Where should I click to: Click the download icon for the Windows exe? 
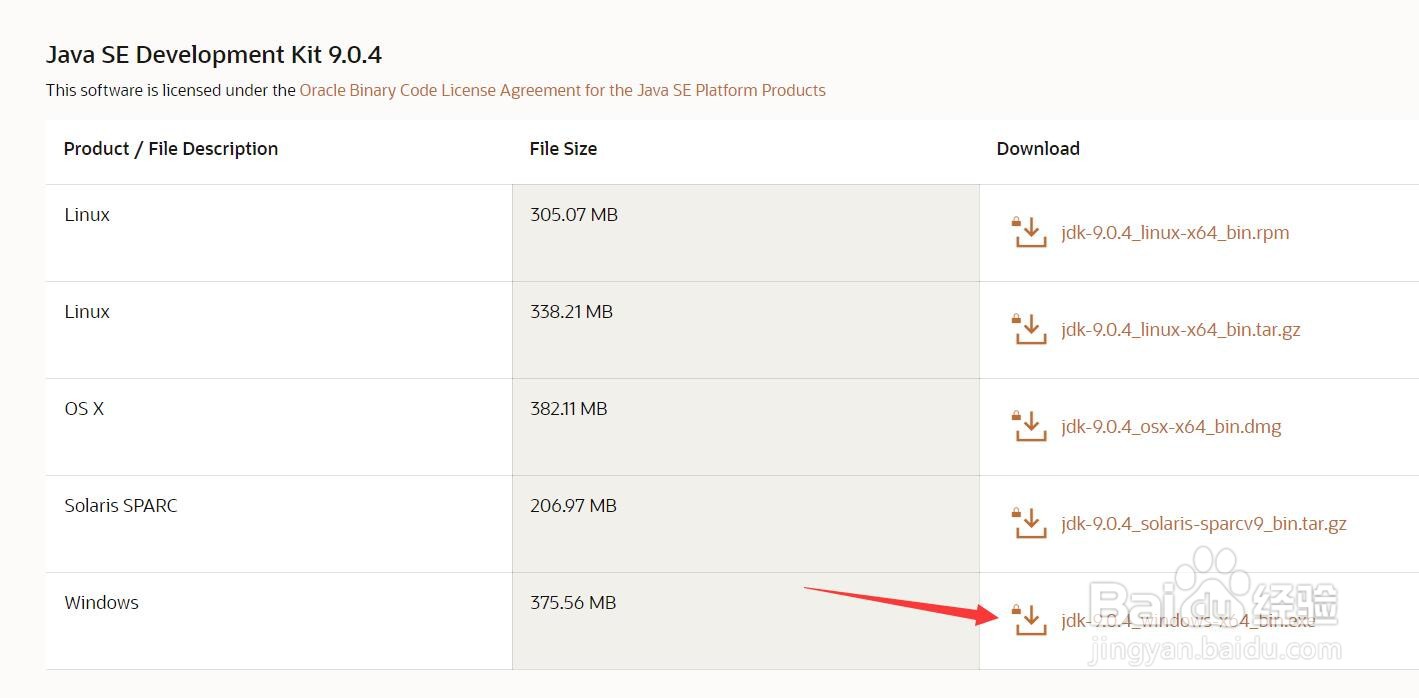1029,620
